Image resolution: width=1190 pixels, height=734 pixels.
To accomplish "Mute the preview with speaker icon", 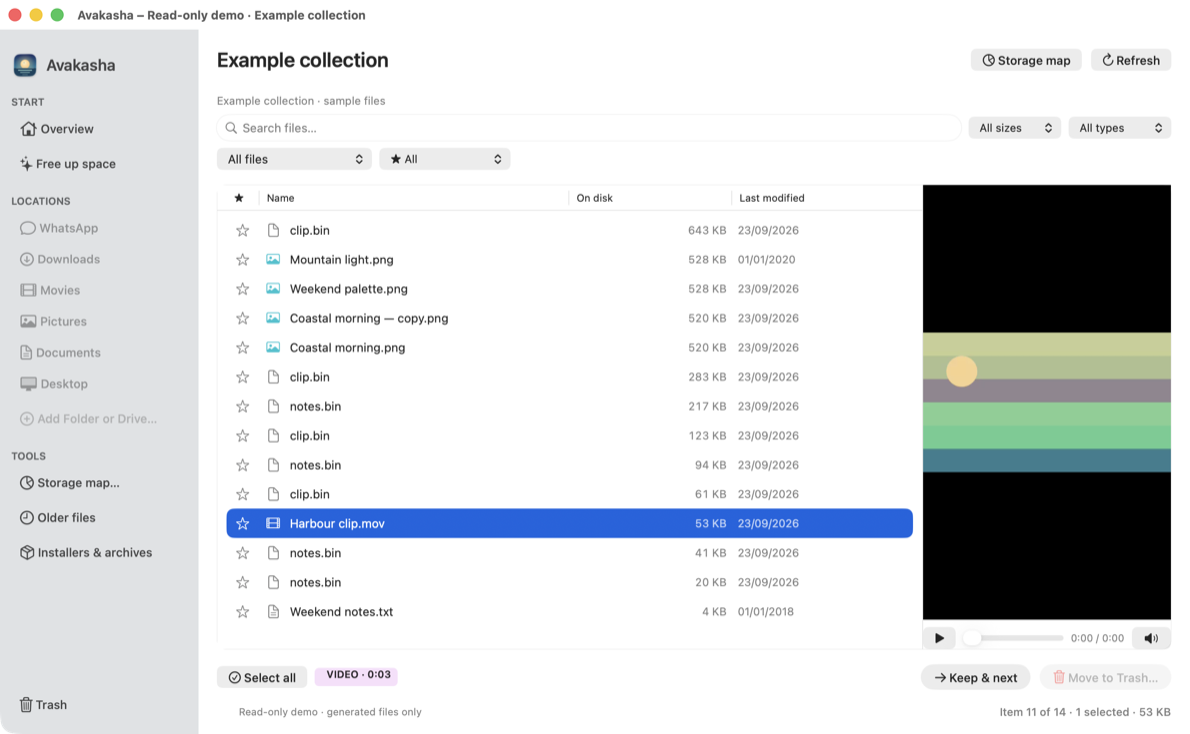I will click(x=1151, y=638).
